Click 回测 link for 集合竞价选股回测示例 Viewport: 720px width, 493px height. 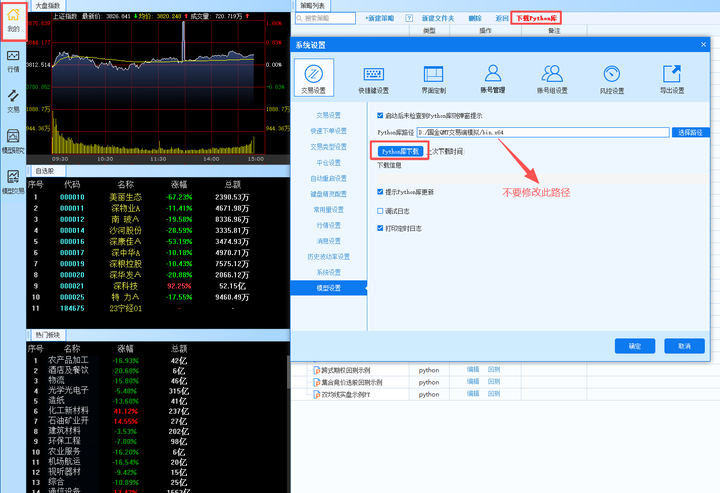[494, 381]
